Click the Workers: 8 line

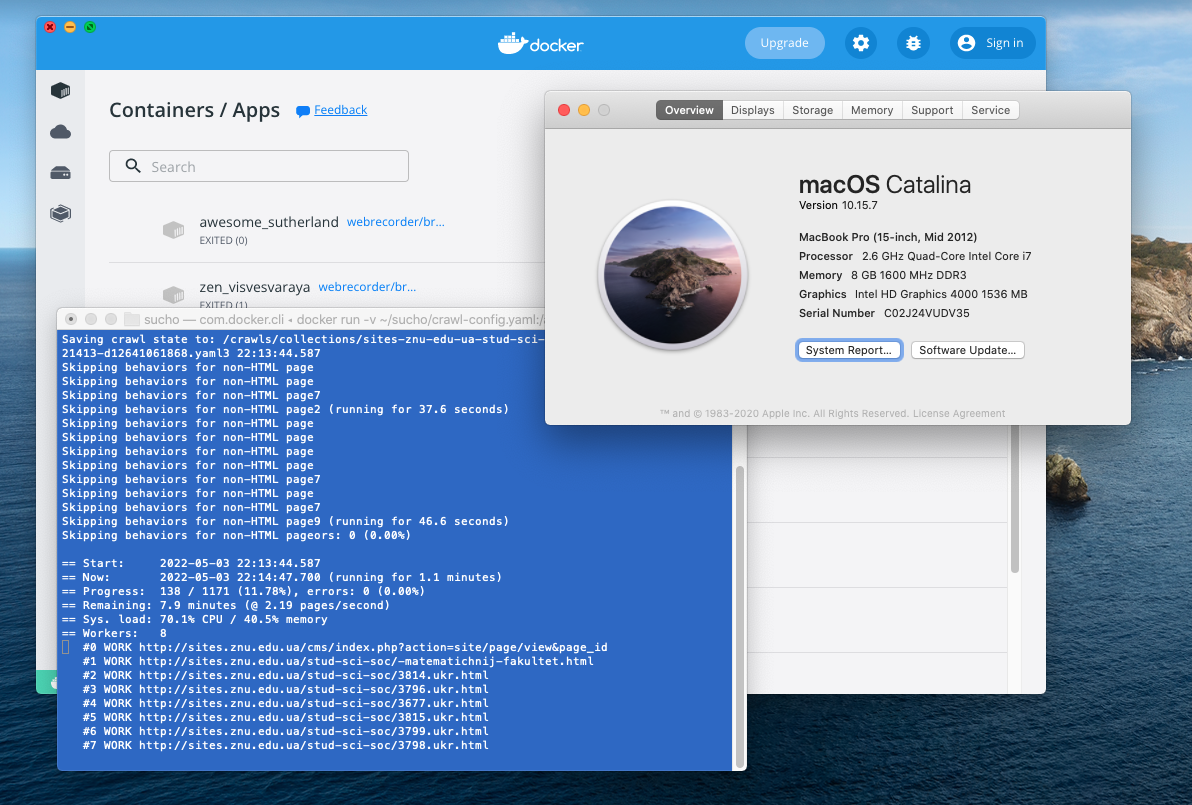[114, 633]
